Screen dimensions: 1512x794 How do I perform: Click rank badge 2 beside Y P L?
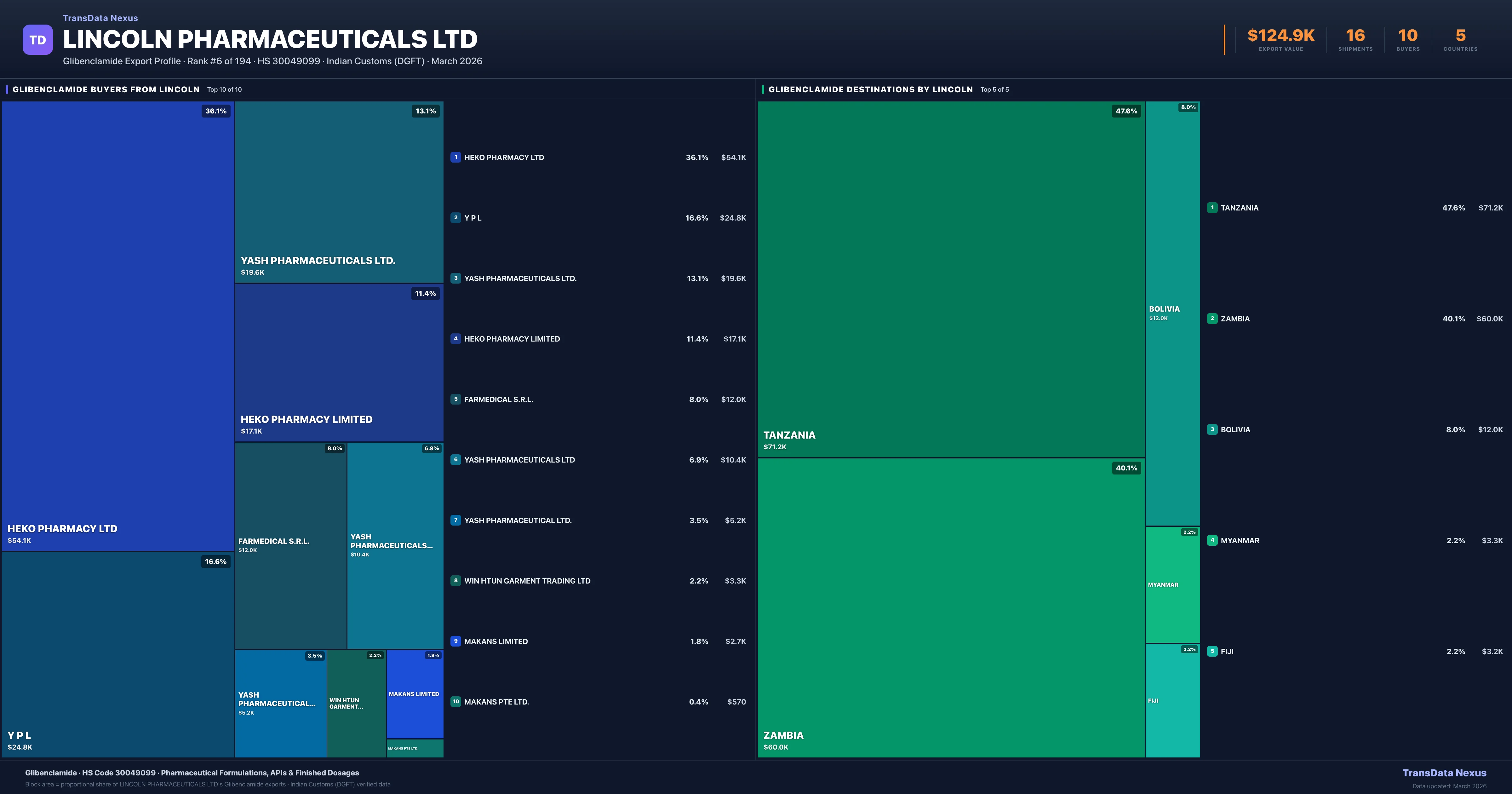[x=455, y=217]
